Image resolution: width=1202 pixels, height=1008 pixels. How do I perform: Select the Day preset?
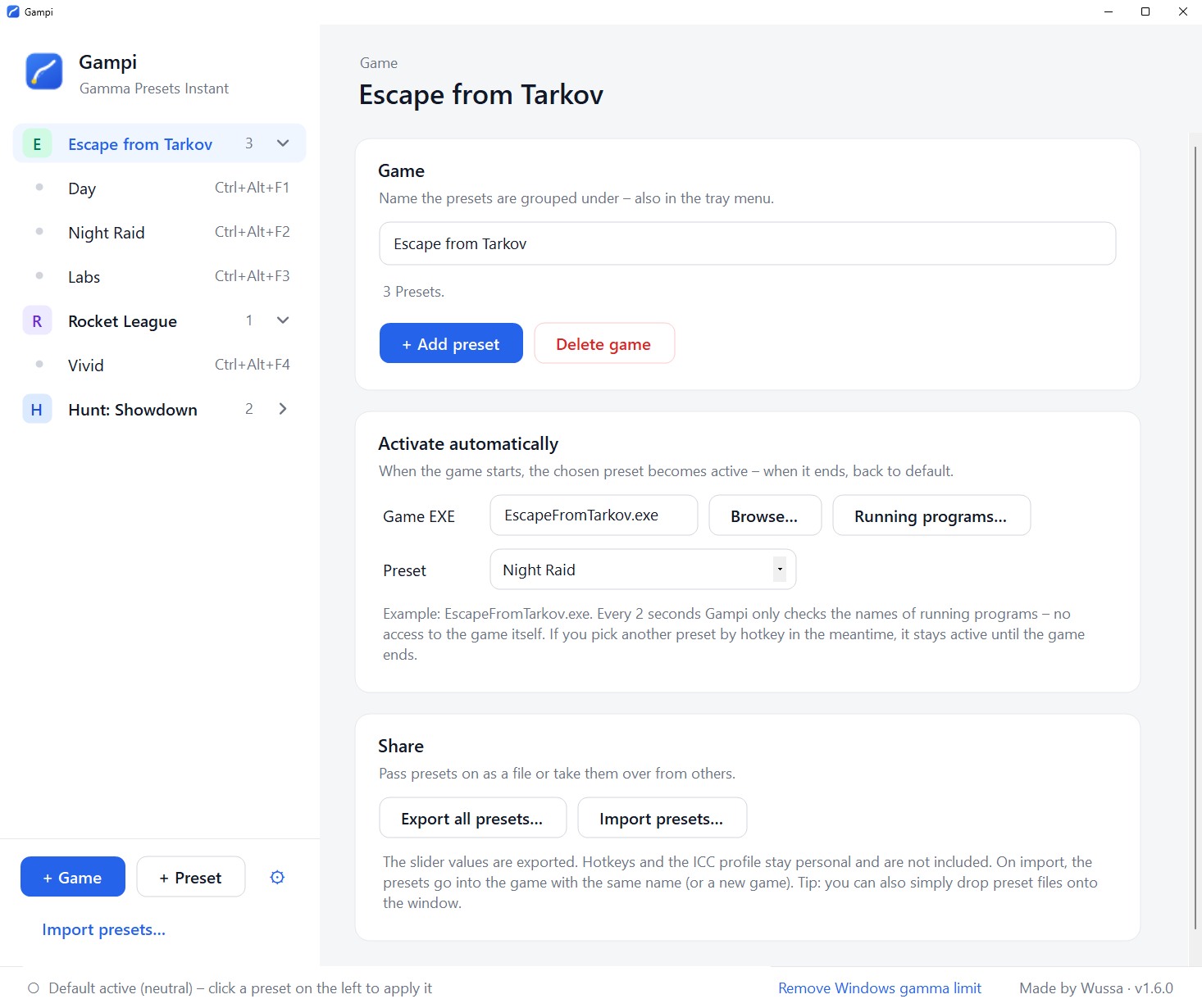click(x=160, y=188)
